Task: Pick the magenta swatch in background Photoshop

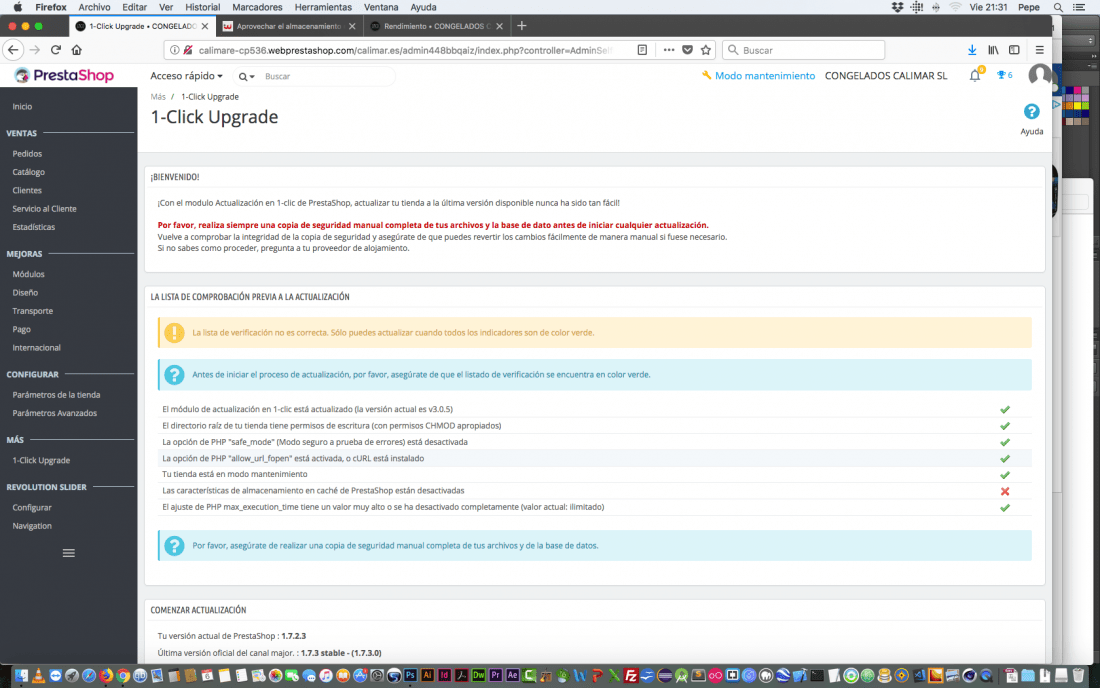Action: point(1077,90)
